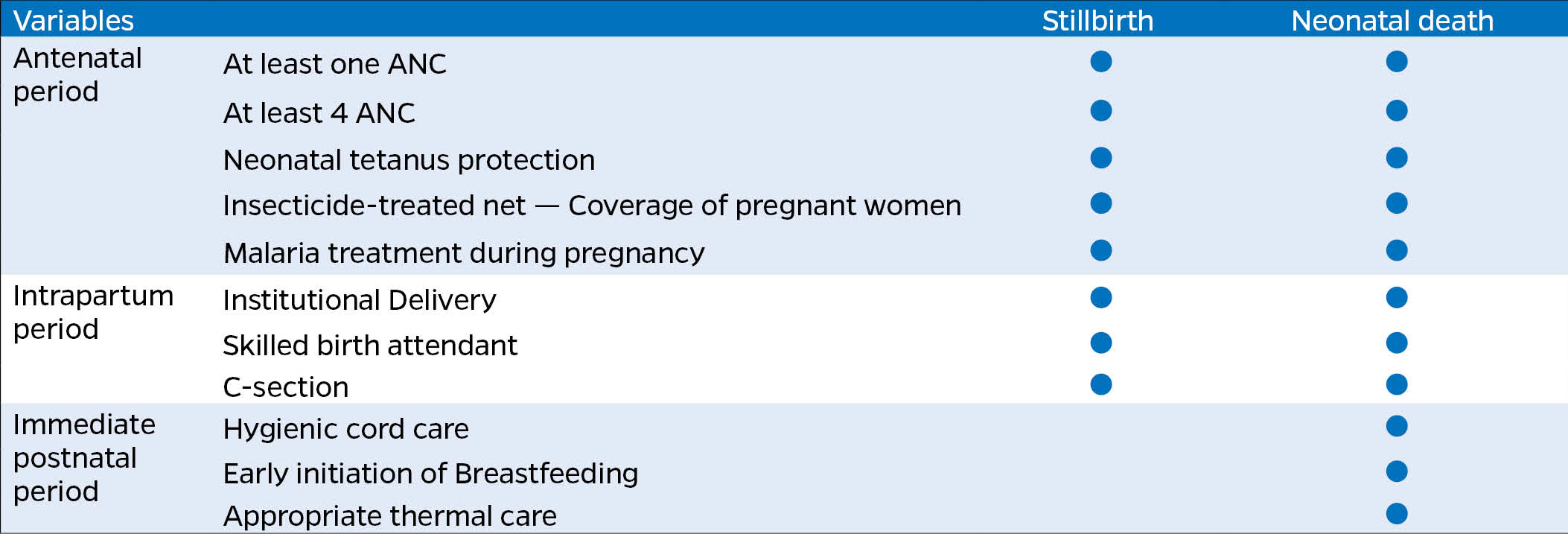Screen dimensions: 1568x534
Task: Click the Appropriate thermal care row label
Action: pyautogui.click(x=390, y=515)
